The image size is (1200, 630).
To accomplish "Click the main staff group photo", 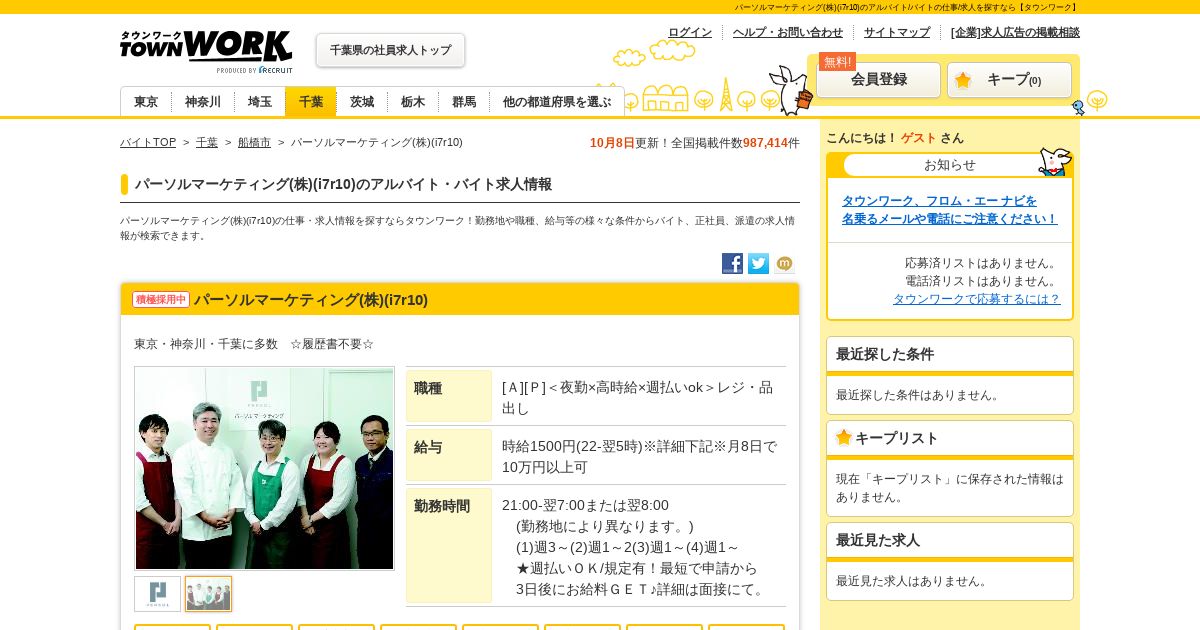I will [x=264, y=468].
